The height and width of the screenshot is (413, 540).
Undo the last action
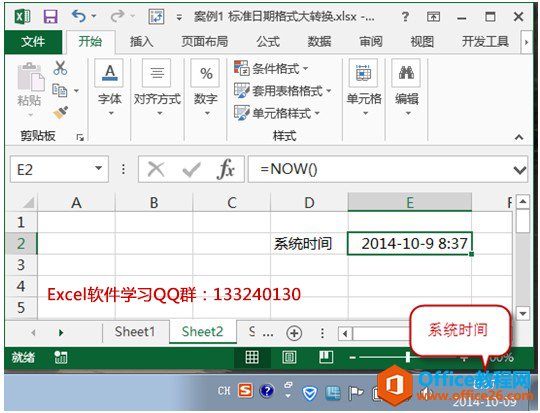click(79, 16)
